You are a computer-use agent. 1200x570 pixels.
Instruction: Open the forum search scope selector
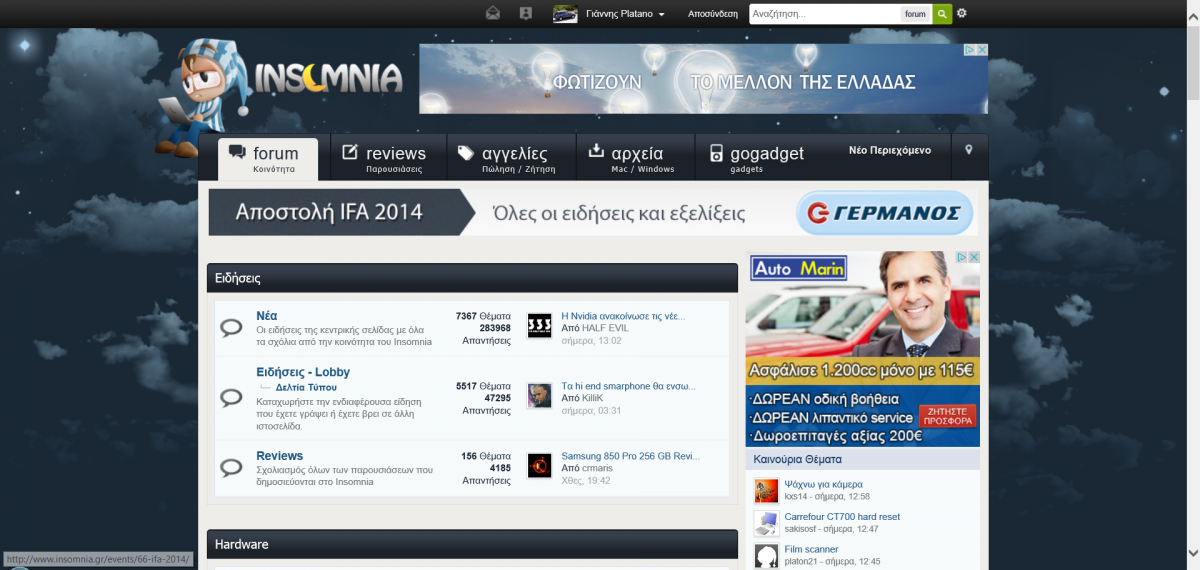pyautogui.click(x=915, y=14)
